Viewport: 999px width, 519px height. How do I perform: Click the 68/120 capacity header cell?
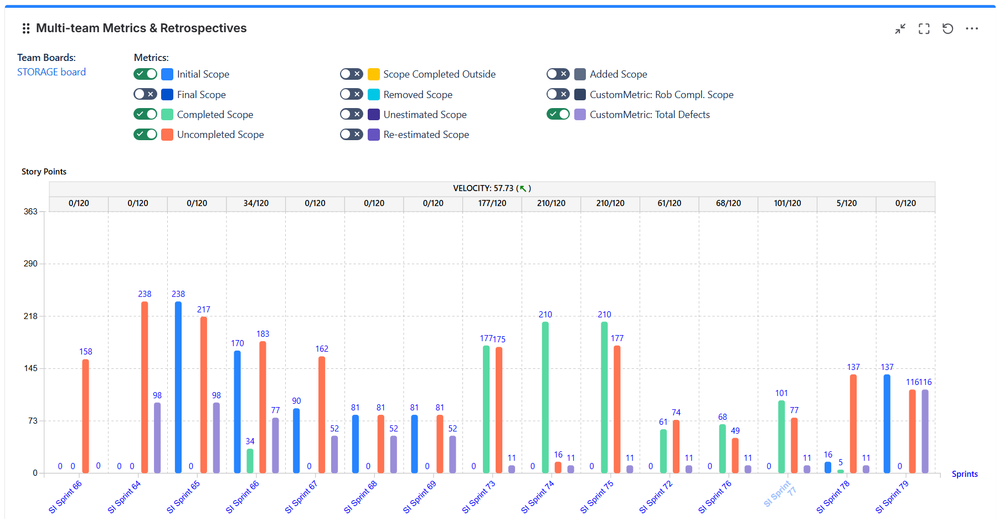pyautogui.click(x=728, y=203)
